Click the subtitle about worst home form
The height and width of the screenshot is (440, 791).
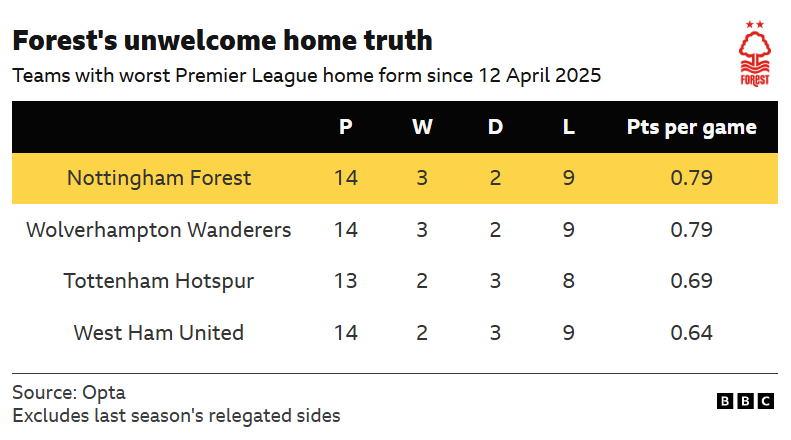coord(306,75)
